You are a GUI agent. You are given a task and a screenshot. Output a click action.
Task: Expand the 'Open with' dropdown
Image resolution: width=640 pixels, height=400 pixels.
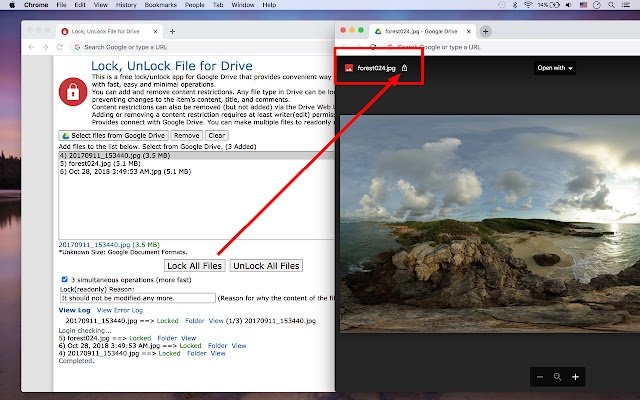555,68
